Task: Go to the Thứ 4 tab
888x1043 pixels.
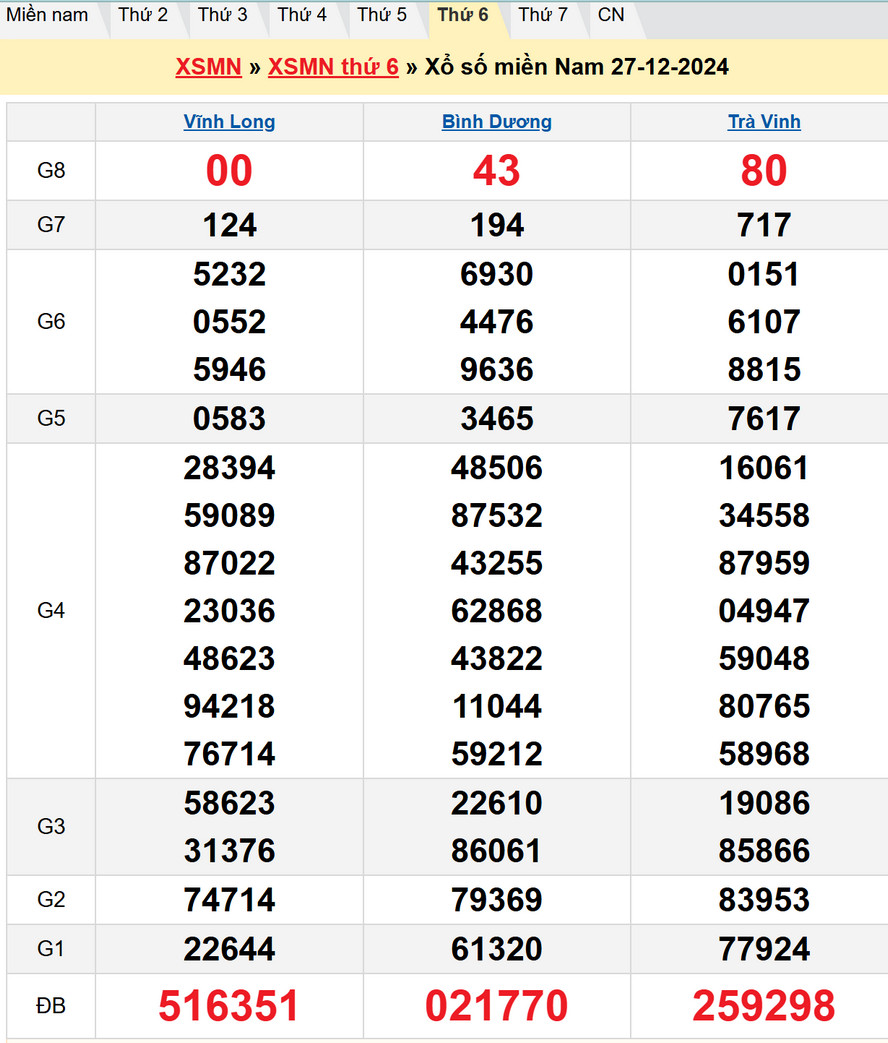Action: click(x=302, y=15)
